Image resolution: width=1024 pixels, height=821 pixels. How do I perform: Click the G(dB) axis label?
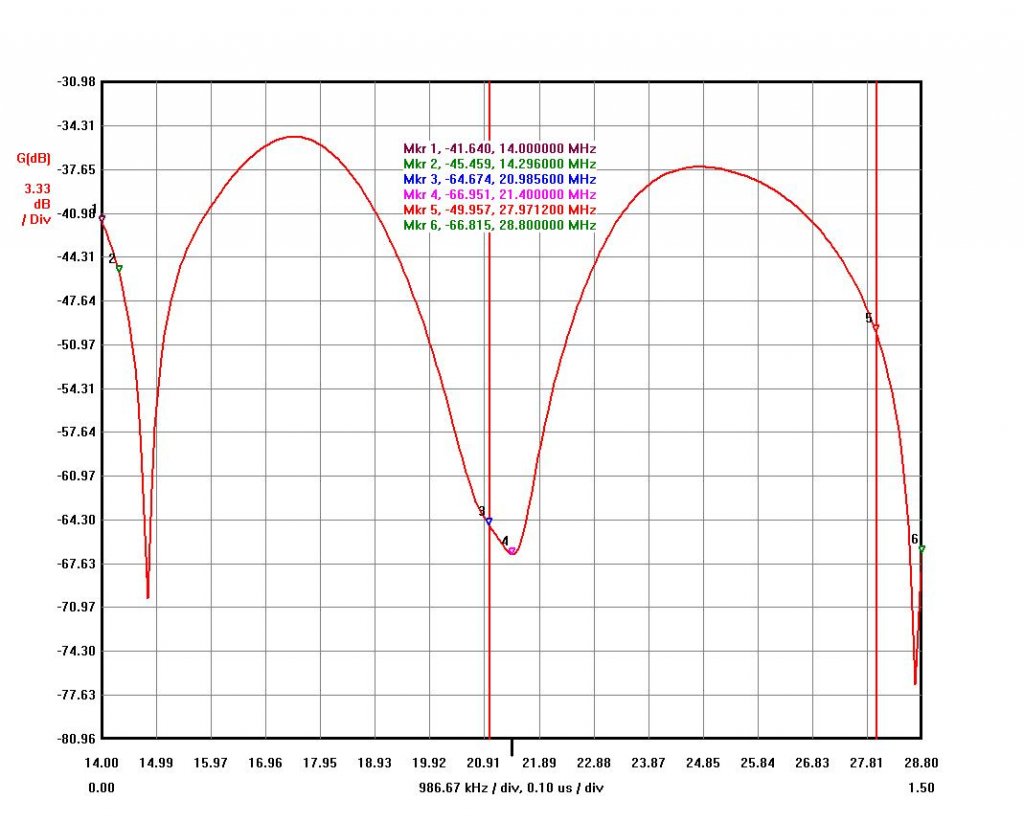tap(34, 158)
